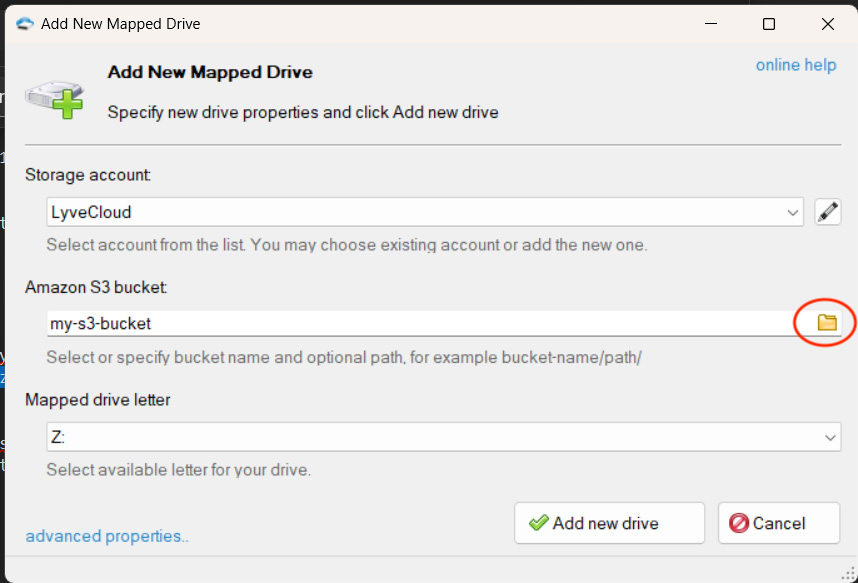Image resolution: width=858 pixels, height=583 pixels.
Task: Browse buckets using the yellow folder icon
Action: pyautogui.click(x=826, y=322)
